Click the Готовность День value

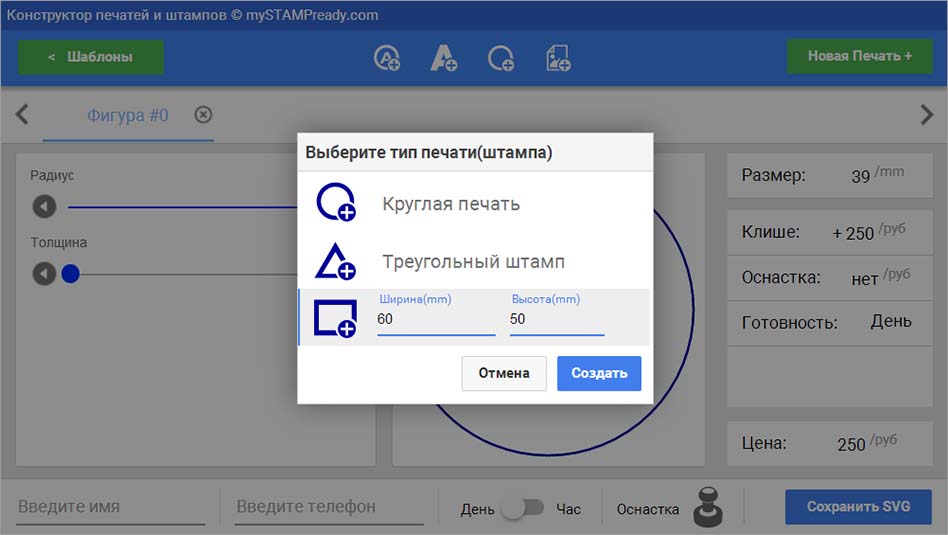point(891,321)
